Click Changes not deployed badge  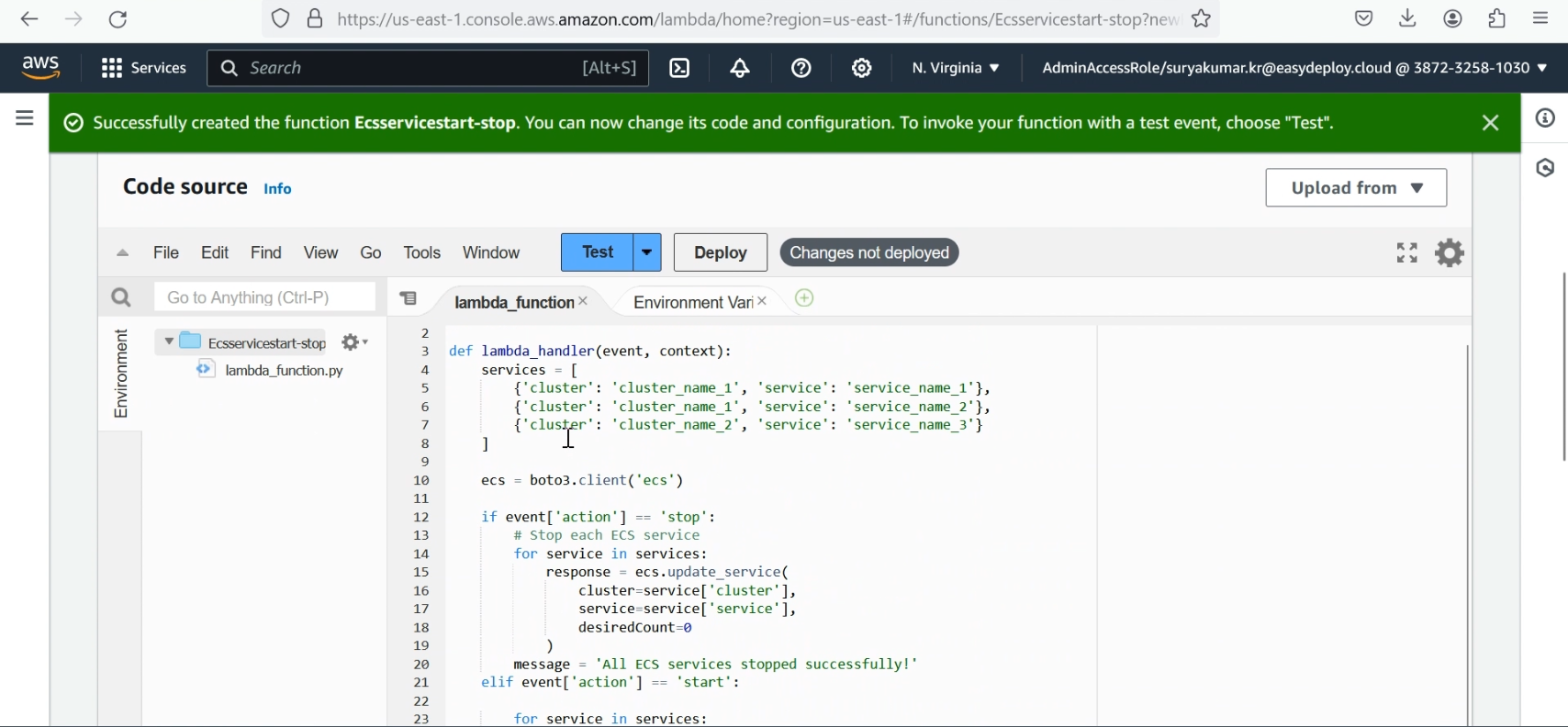(x=869, y=253)
